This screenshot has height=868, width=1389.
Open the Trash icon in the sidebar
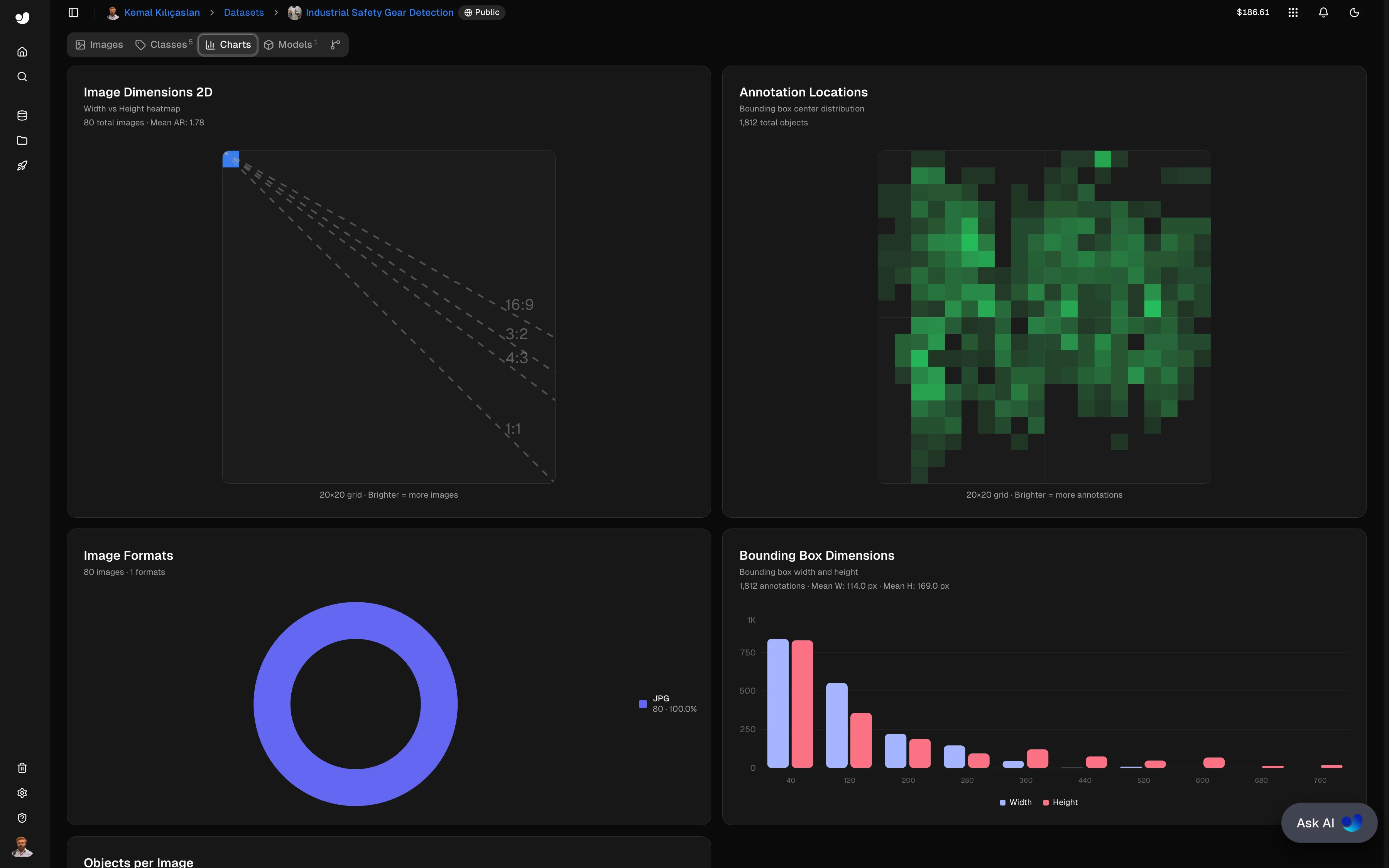point(22,768)
